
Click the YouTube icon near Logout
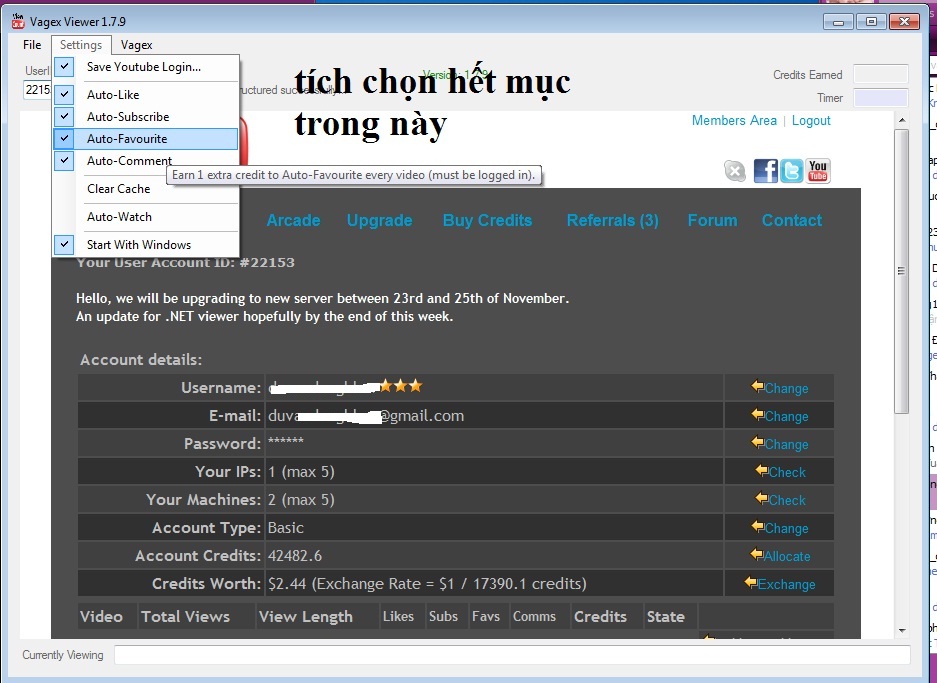coord(817,171)
